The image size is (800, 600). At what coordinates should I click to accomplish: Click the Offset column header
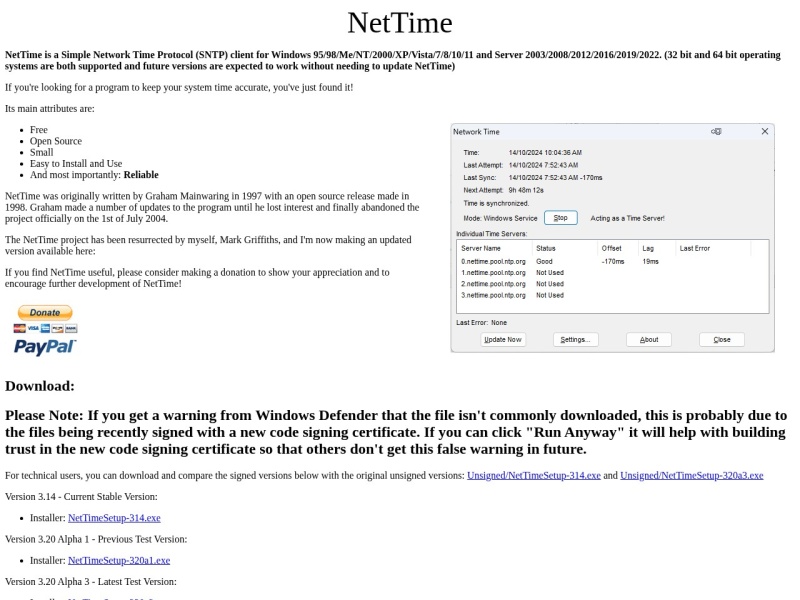611,248
